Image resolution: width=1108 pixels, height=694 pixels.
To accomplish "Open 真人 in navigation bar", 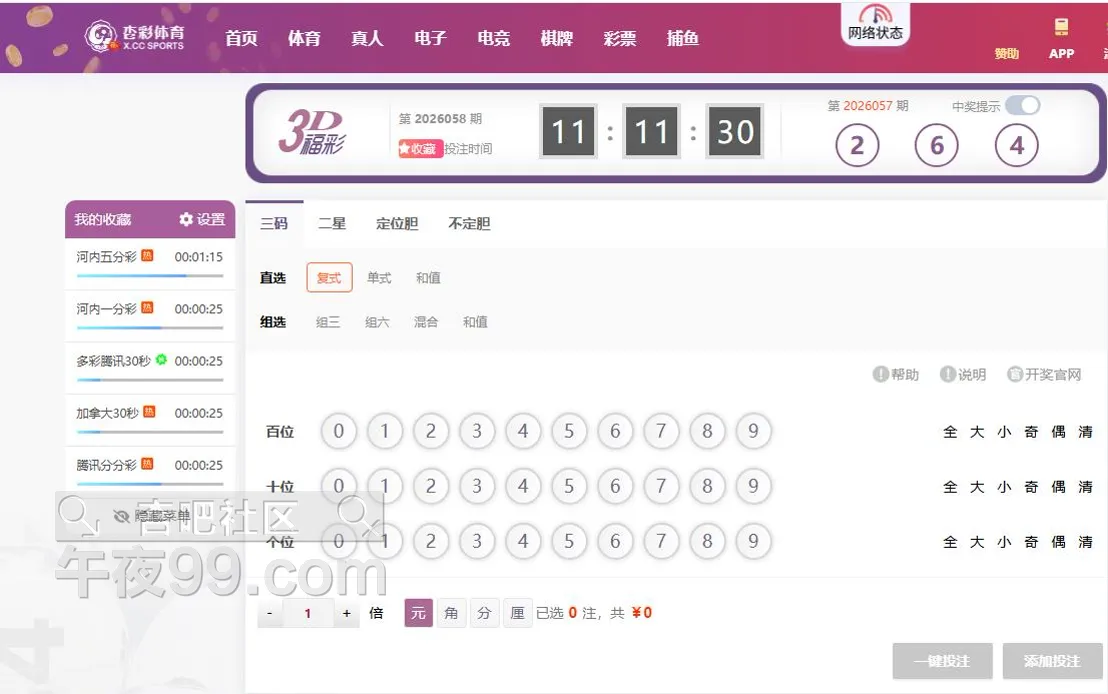I will 367,38.
